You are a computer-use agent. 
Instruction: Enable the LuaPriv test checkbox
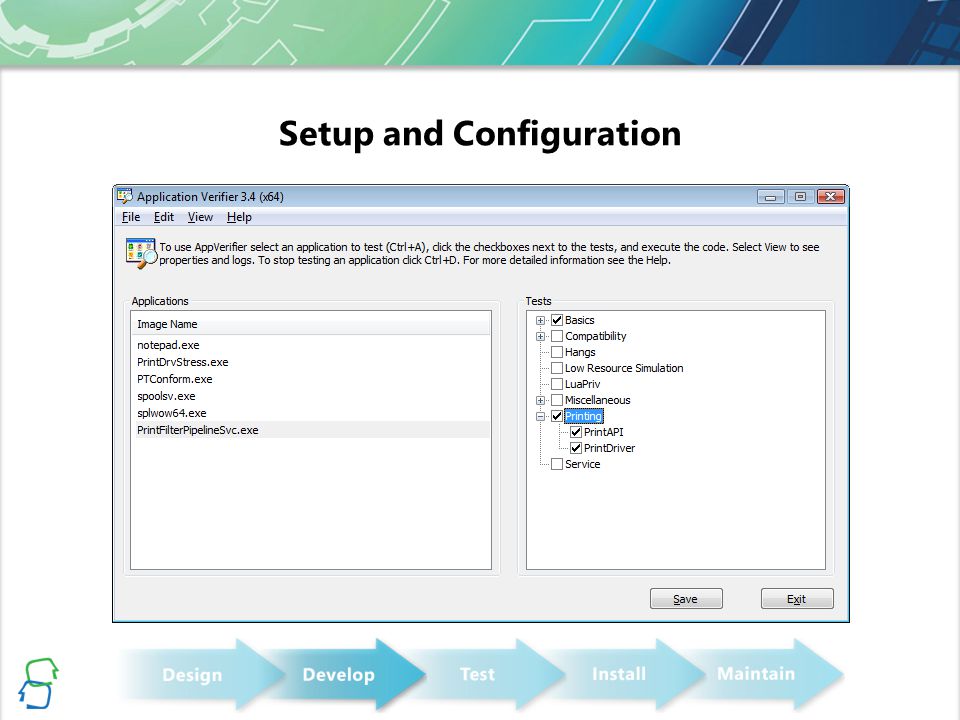(x=557, y=384)
